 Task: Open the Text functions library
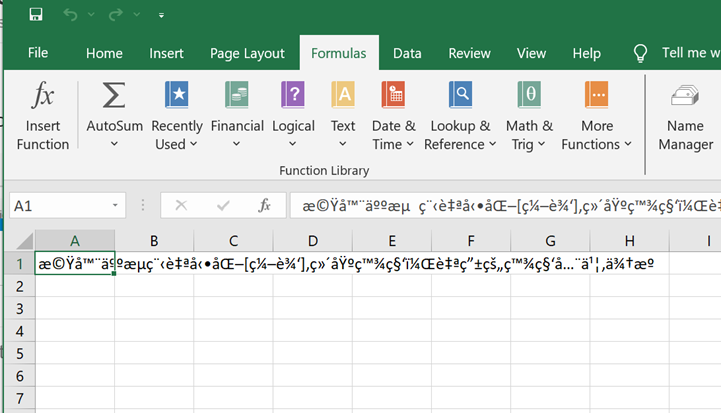(343, 97)
